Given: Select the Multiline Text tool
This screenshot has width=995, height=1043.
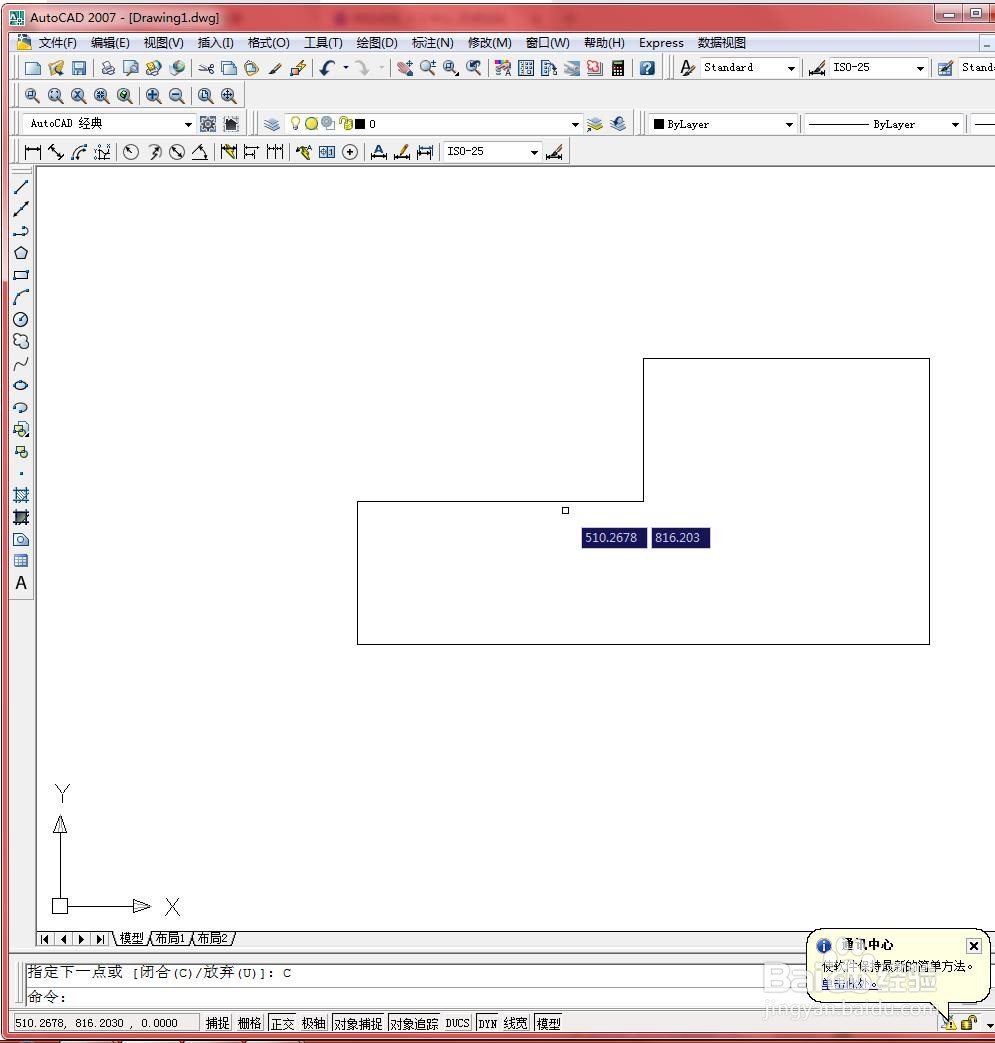Looking at the screenshot, I should click(21, 583).
